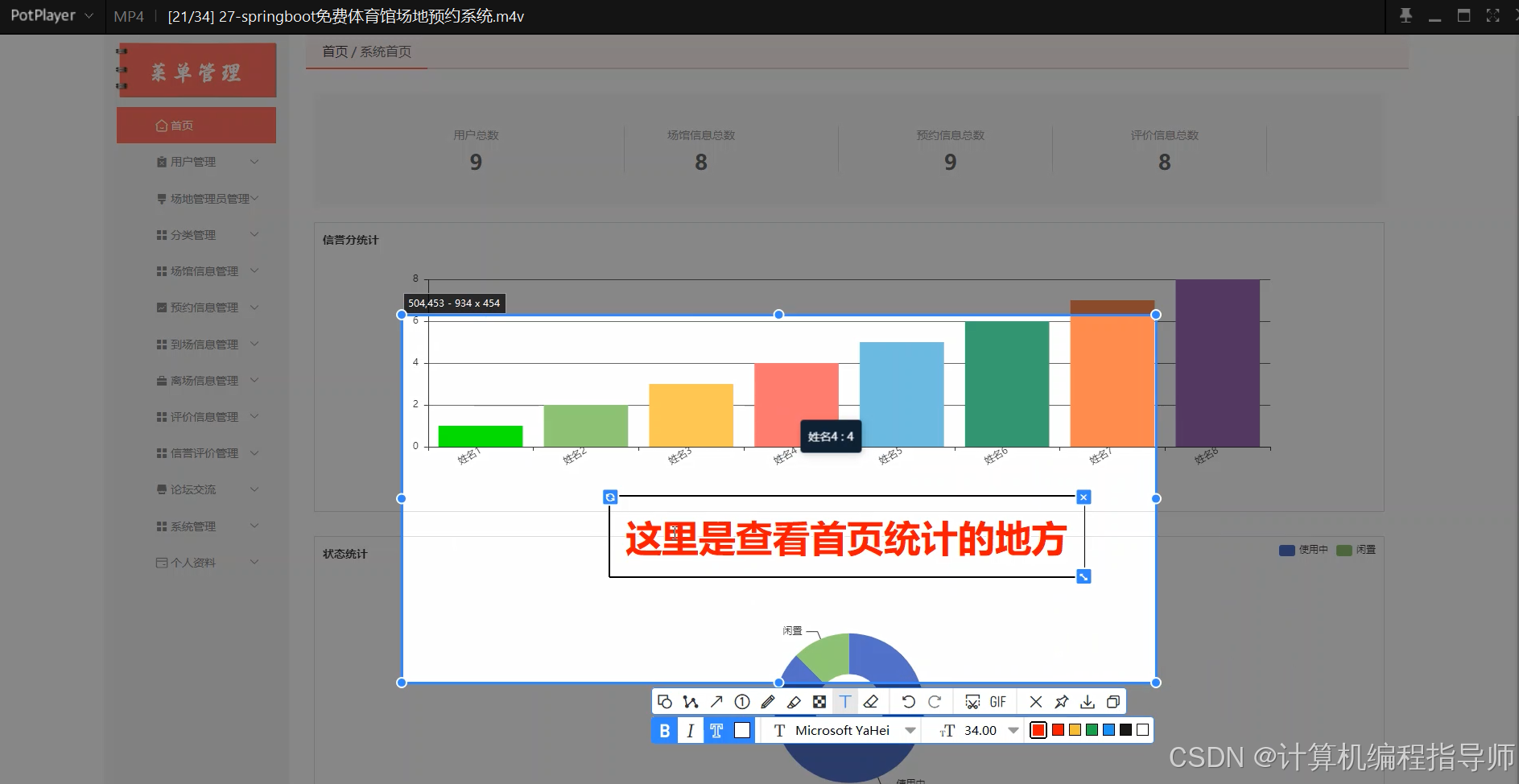Image resolution: width=1519 pixels, height=784 pixels.
Task: Toggle italic text formatting
Action: (x=690, y=730)
